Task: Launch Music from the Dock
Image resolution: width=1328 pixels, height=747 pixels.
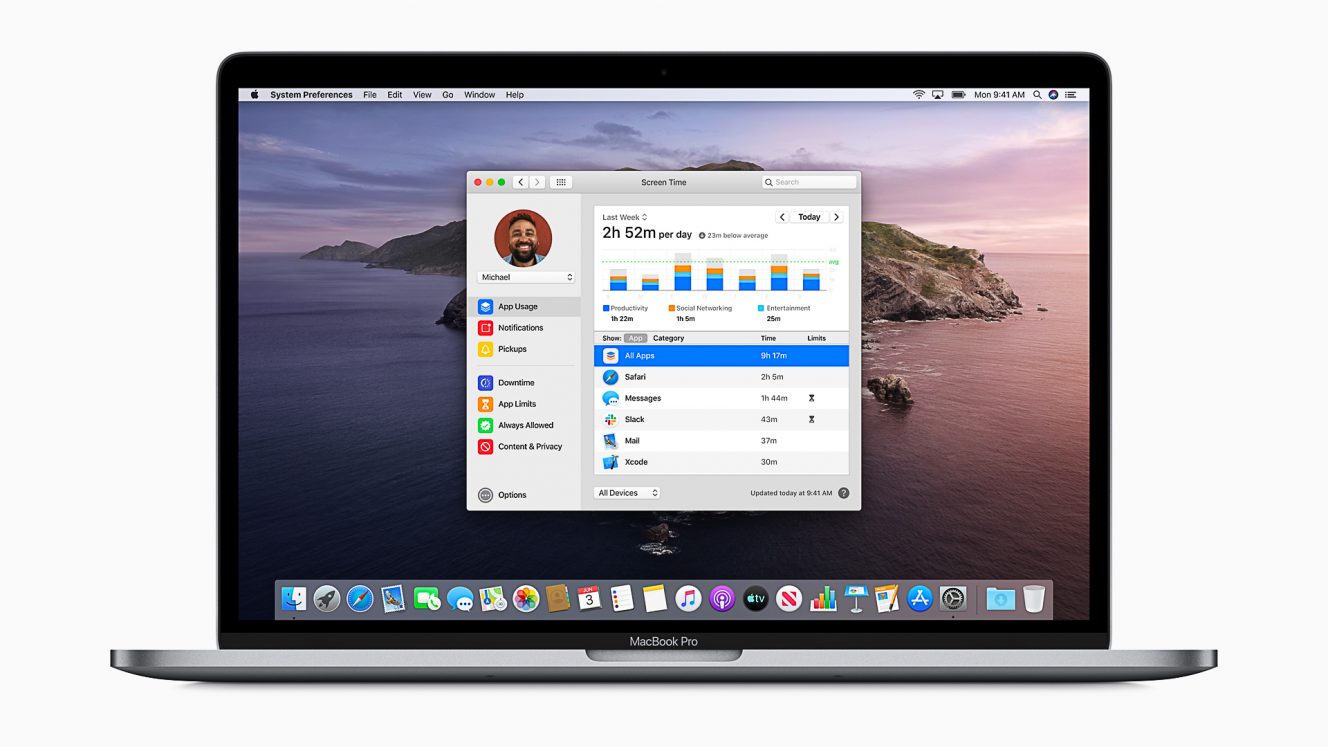Action: [x=688, y=599]
